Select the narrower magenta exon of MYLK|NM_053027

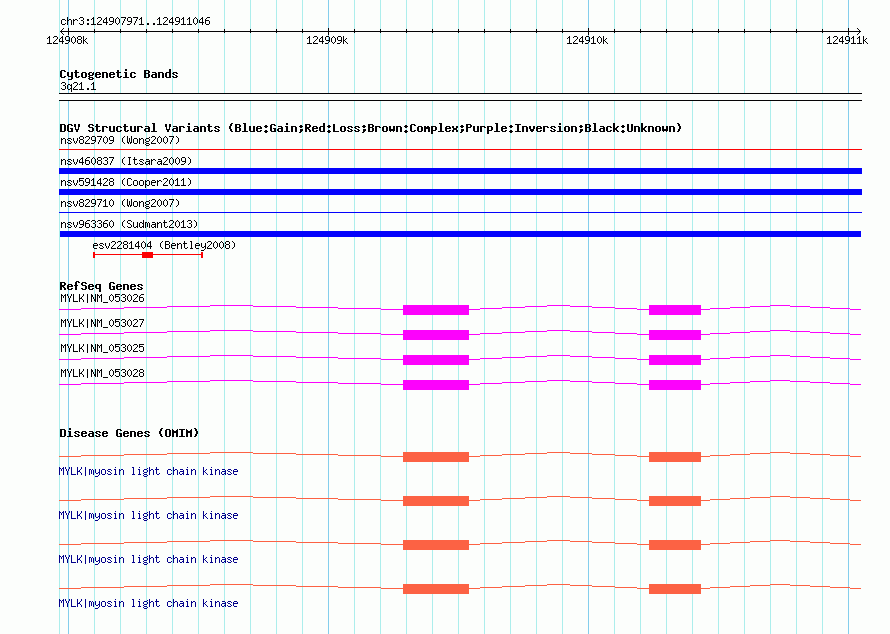tap(675, 335)
